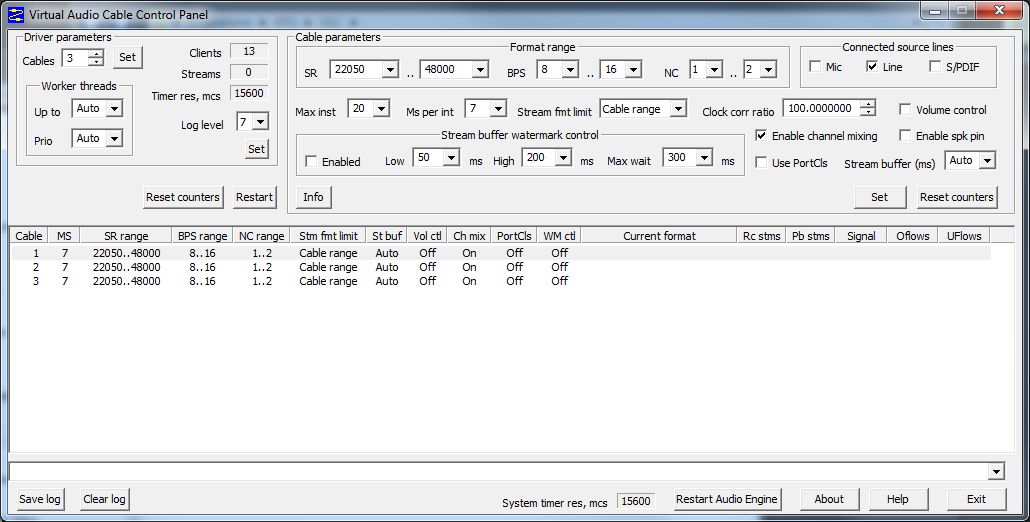The height and width of the screenshot is (522, 1030).
Task: Check the S/PDIF source line option
Action: pyautogui.click(x=935, y=67)
